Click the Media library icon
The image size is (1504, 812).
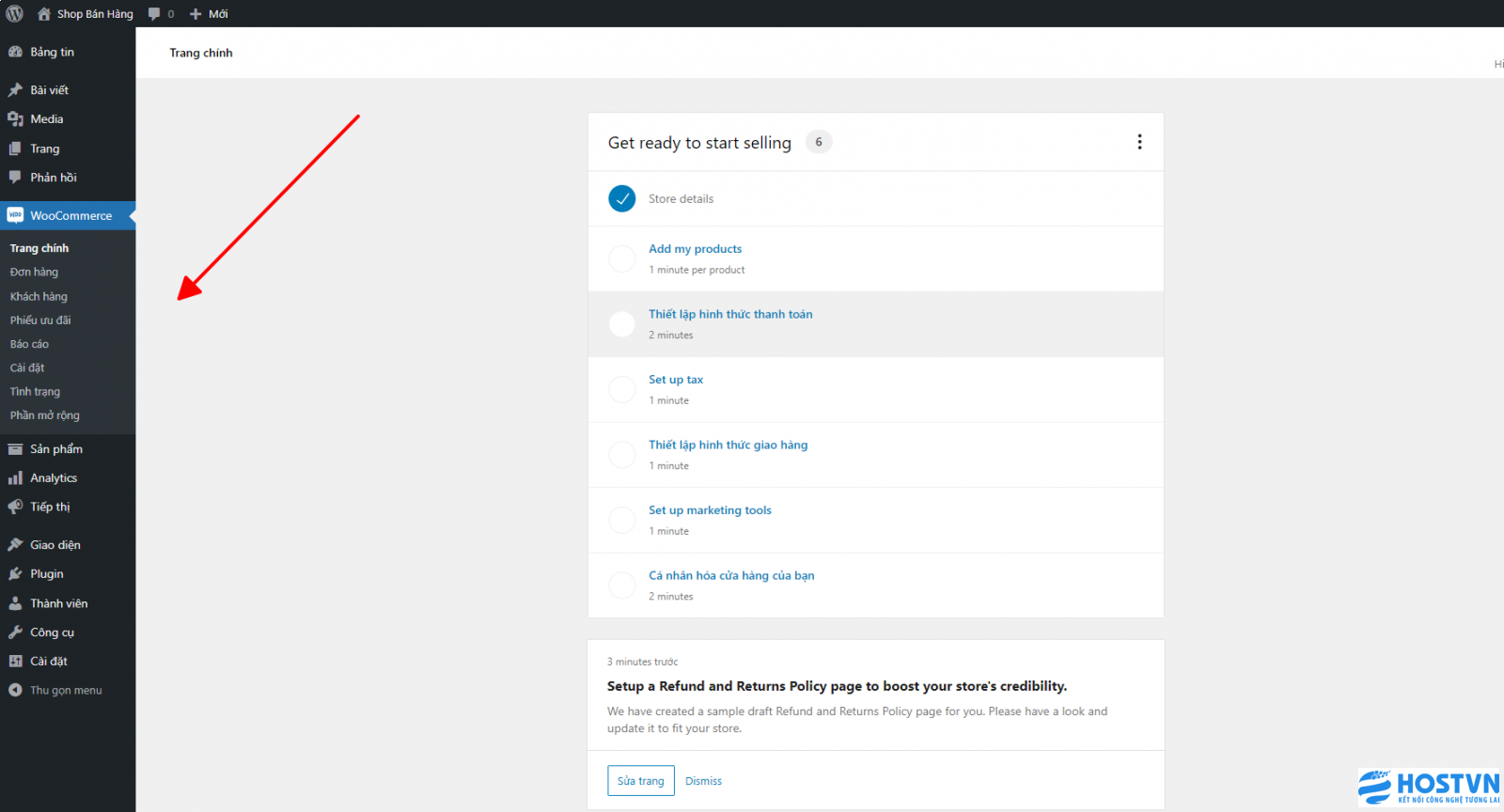pyautogui.click(x=15, y=119)
